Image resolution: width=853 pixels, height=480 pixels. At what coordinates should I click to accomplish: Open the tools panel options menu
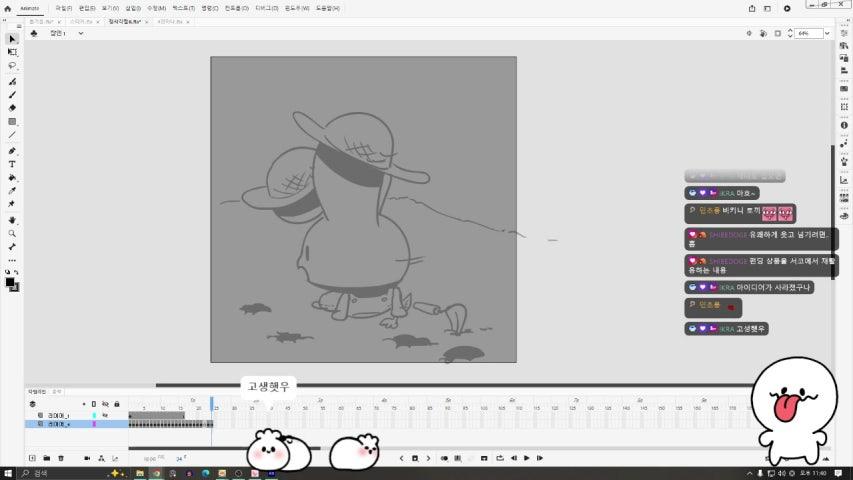19,26
